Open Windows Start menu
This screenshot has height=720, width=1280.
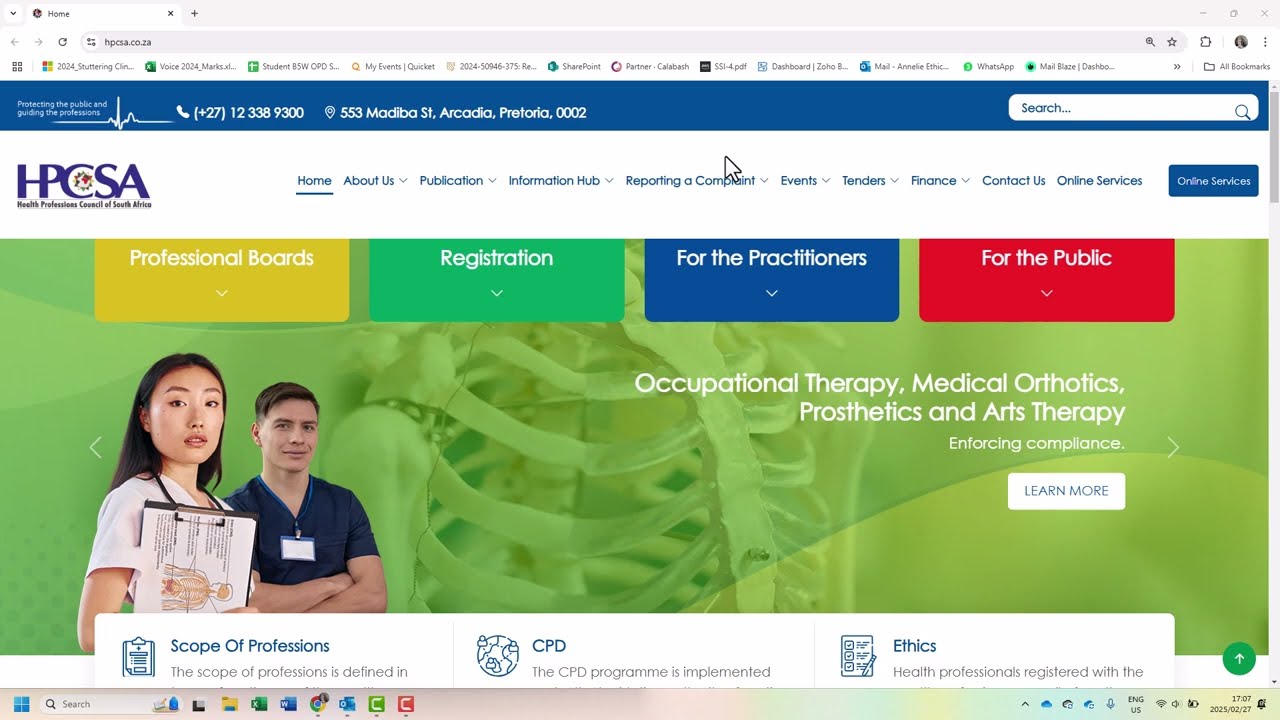click(x=21, y=704)
